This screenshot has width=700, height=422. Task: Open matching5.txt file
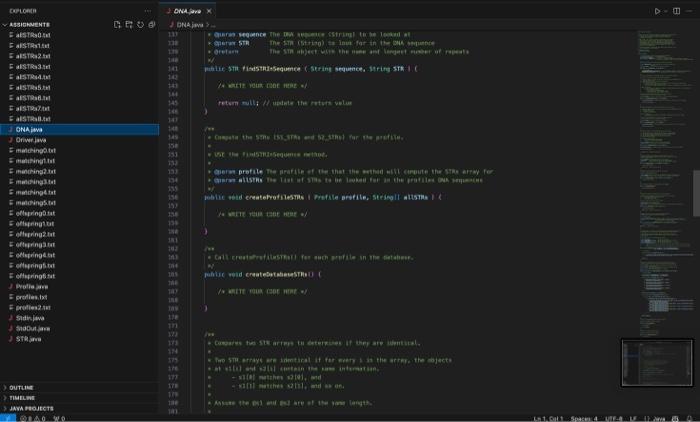[x=36, y=203]
